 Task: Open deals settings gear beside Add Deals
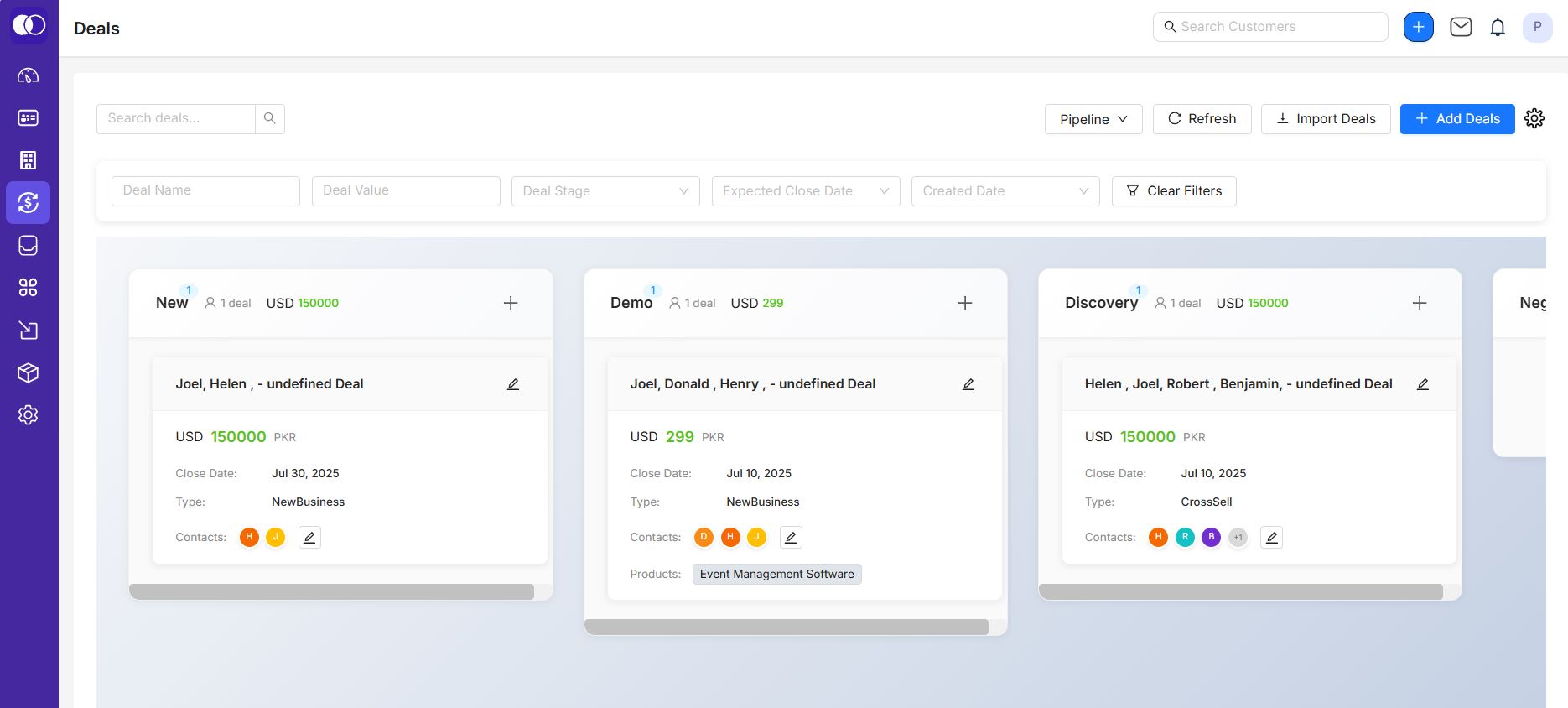point(1534,118)
